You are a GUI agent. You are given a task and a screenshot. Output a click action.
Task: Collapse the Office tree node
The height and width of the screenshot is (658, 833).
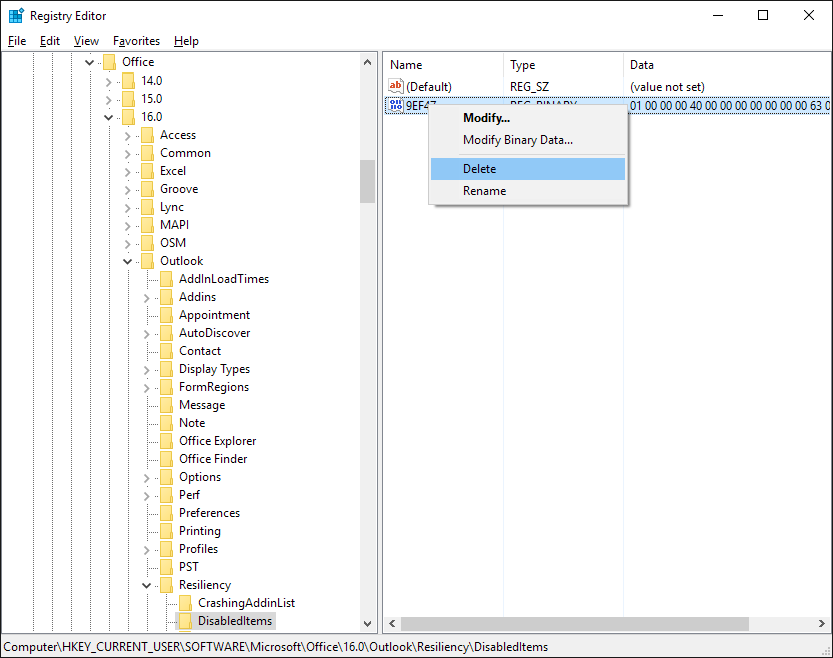(x=90, y=63)
